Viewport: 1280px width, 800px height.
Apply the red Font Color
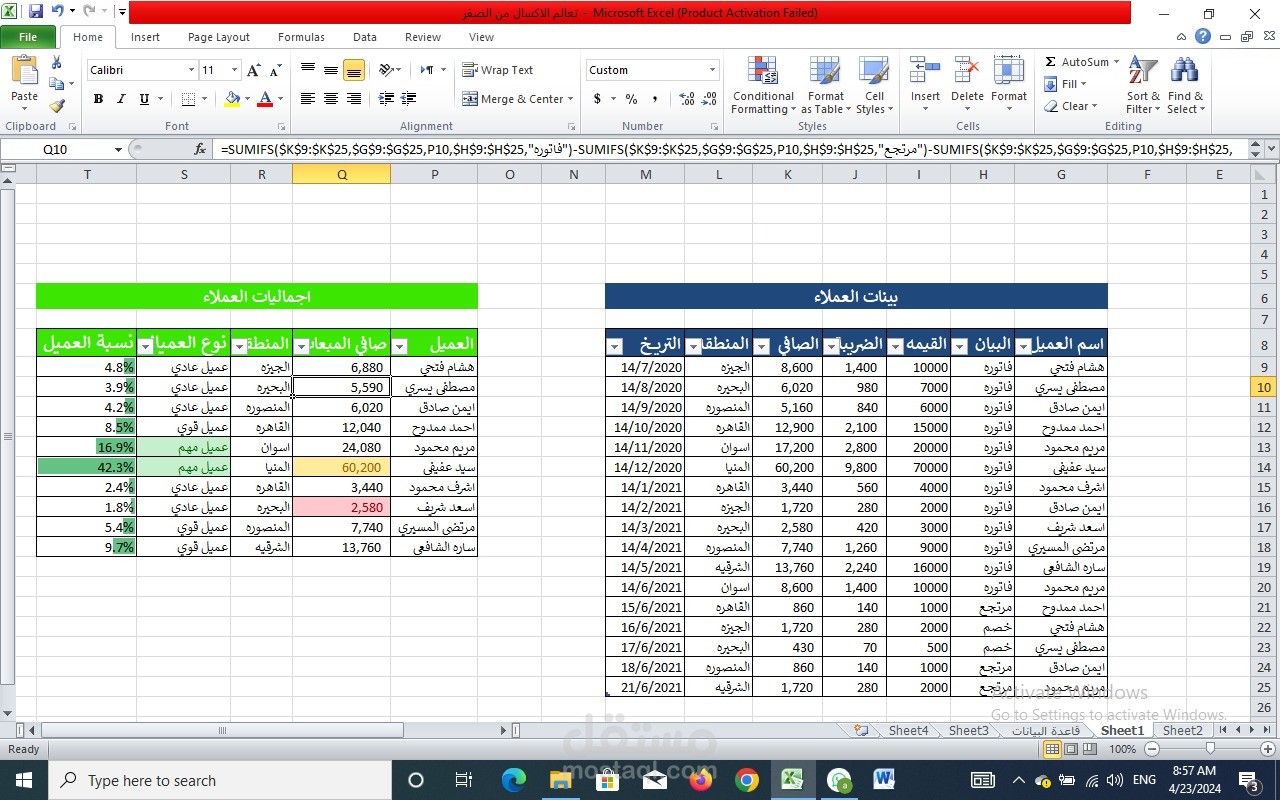tap(265, 99)
